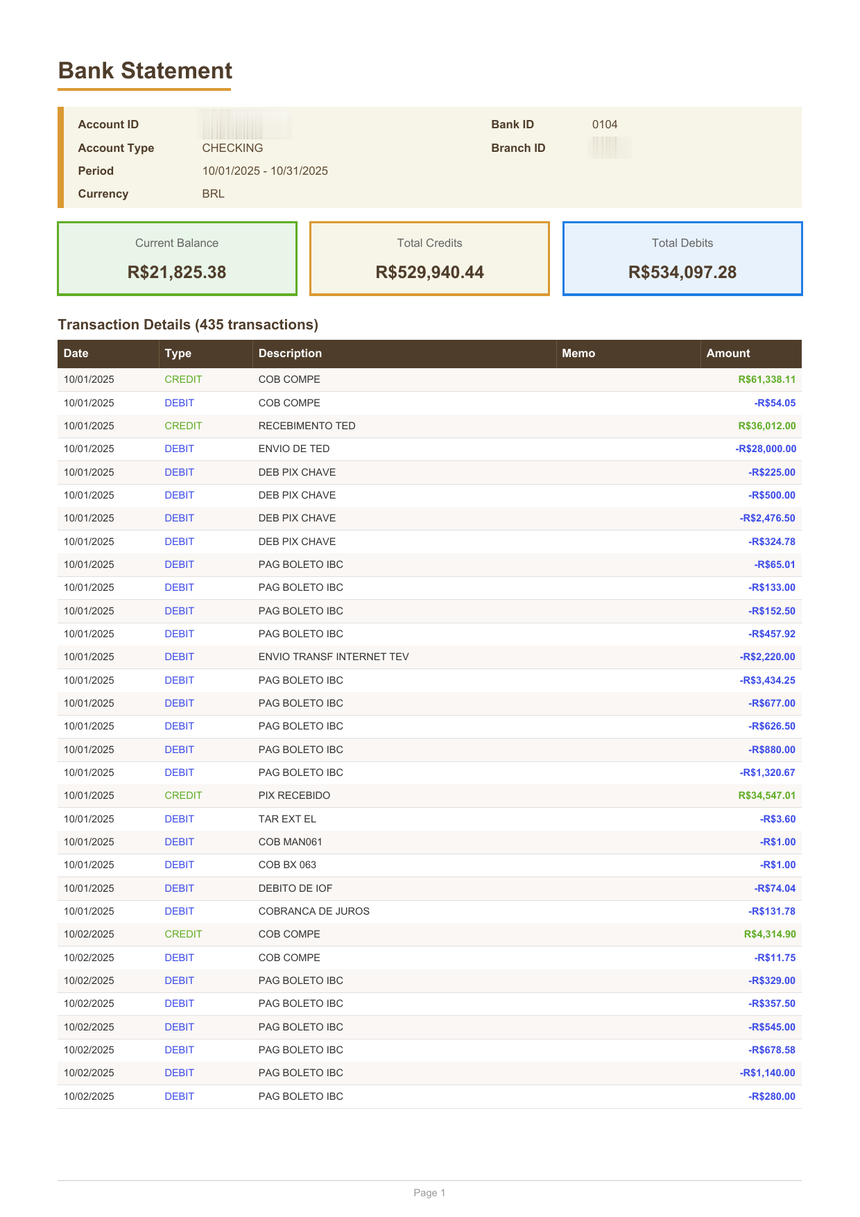Click the Bank Statement heading
Viewport: 860px width, 1217px height.
145,71
